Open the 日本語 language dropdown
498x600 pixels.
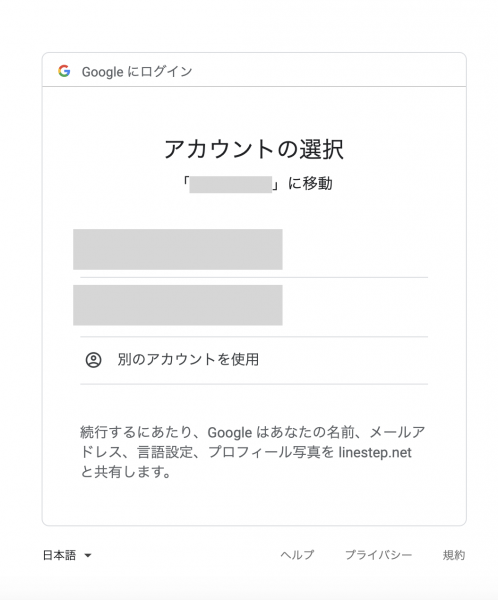click(67, 555)
